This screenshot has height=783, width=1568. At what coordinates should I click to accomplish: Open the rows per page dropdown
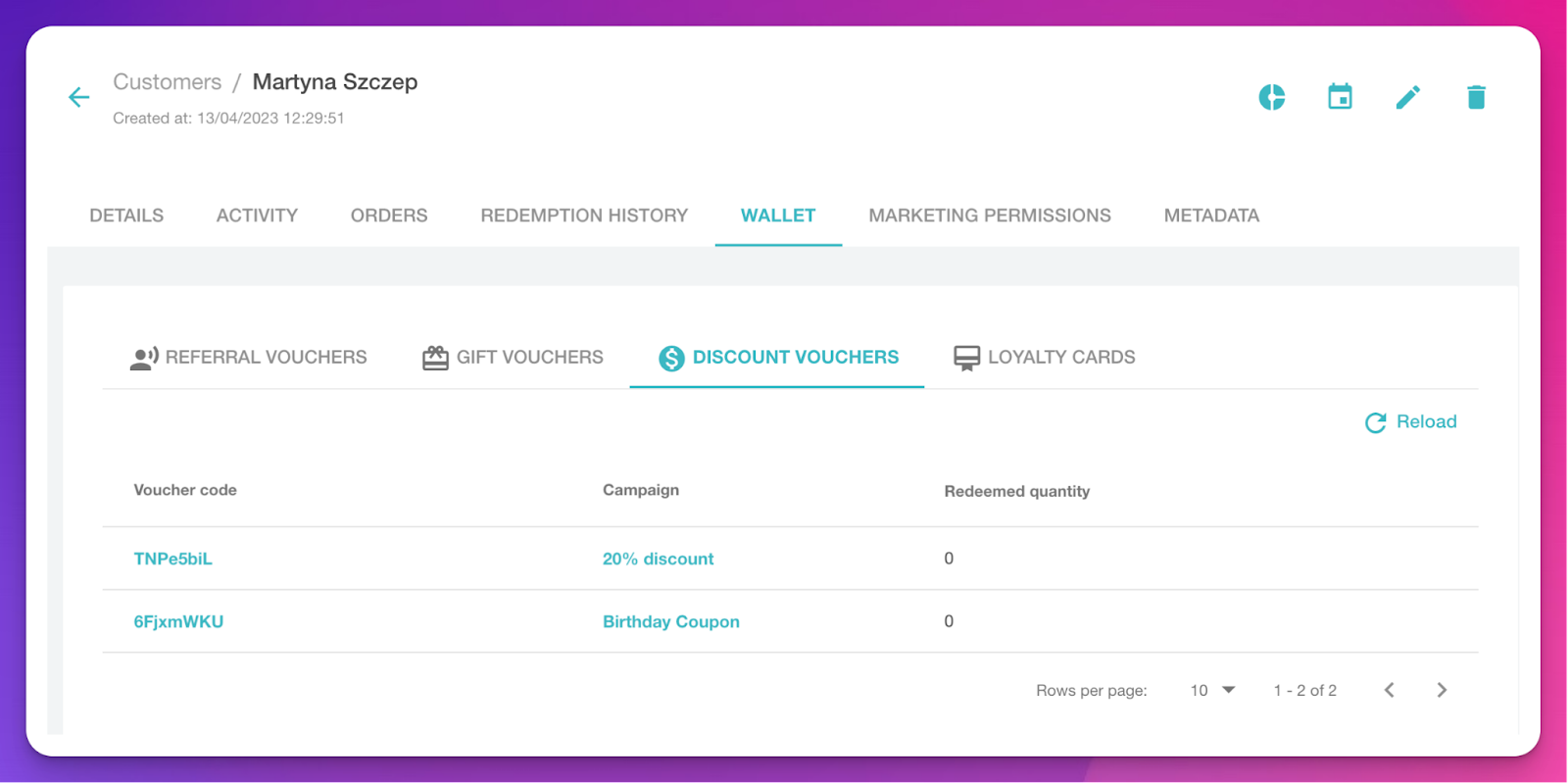[1213, 690]
